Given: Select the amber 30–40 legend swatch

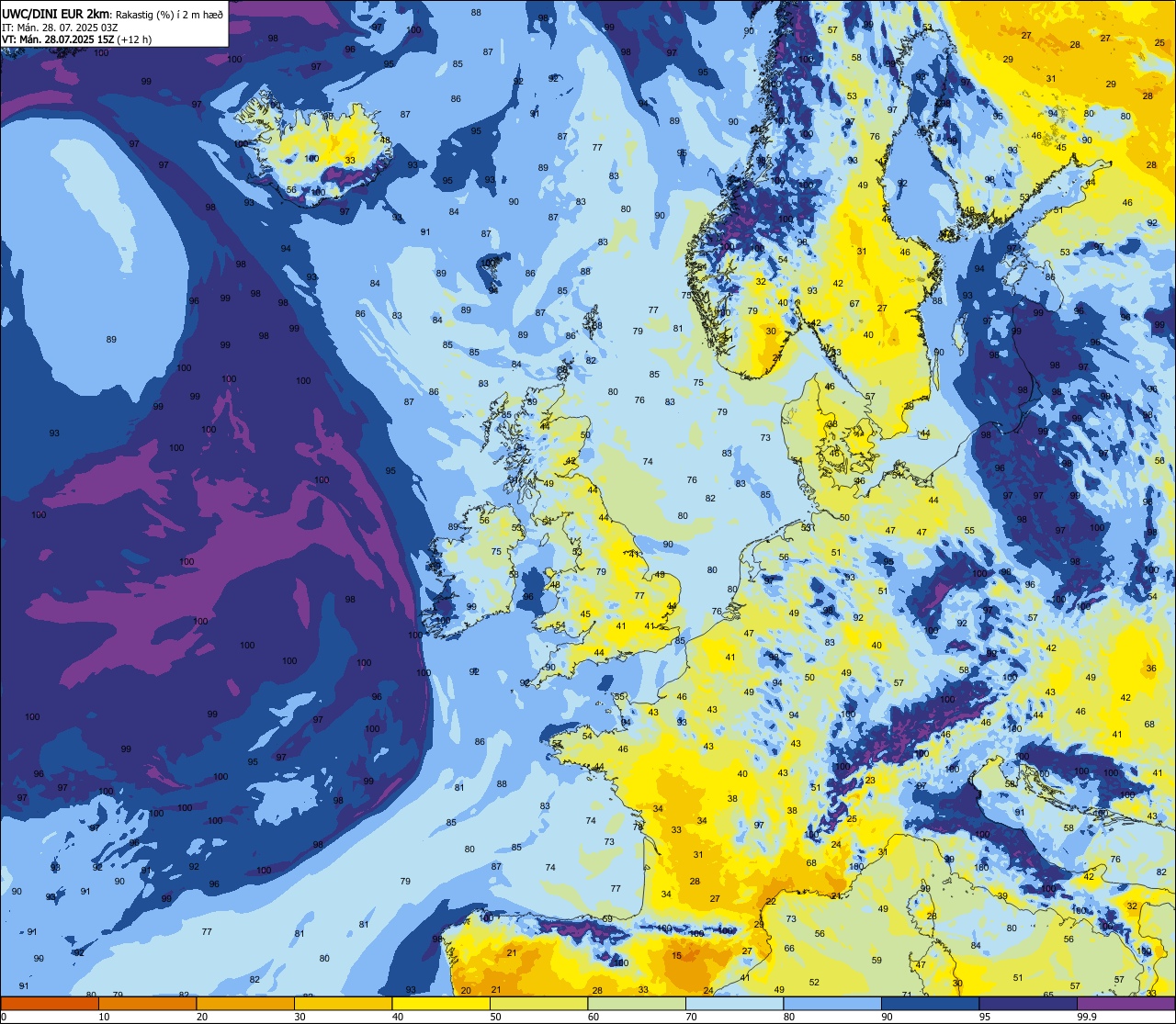Looking at the screenshot, I should (343, 1004).
